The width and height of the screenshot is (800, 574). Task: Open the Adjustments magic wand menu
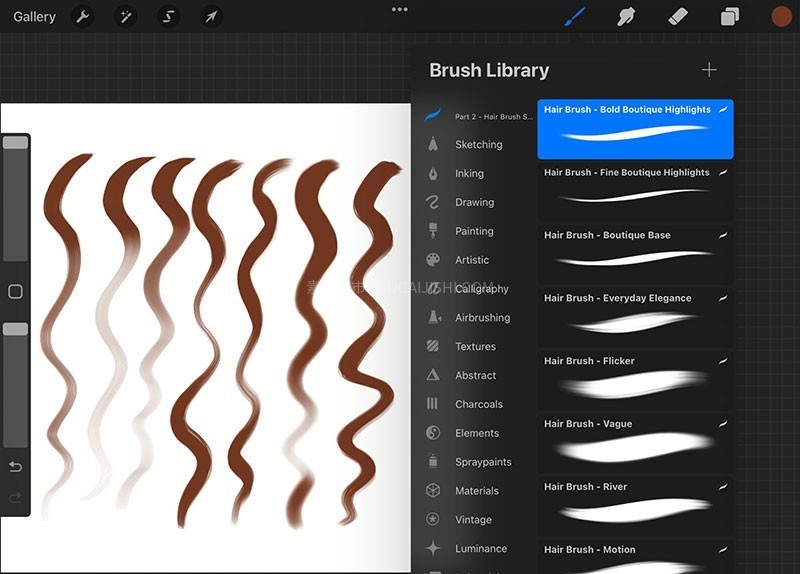126,17
